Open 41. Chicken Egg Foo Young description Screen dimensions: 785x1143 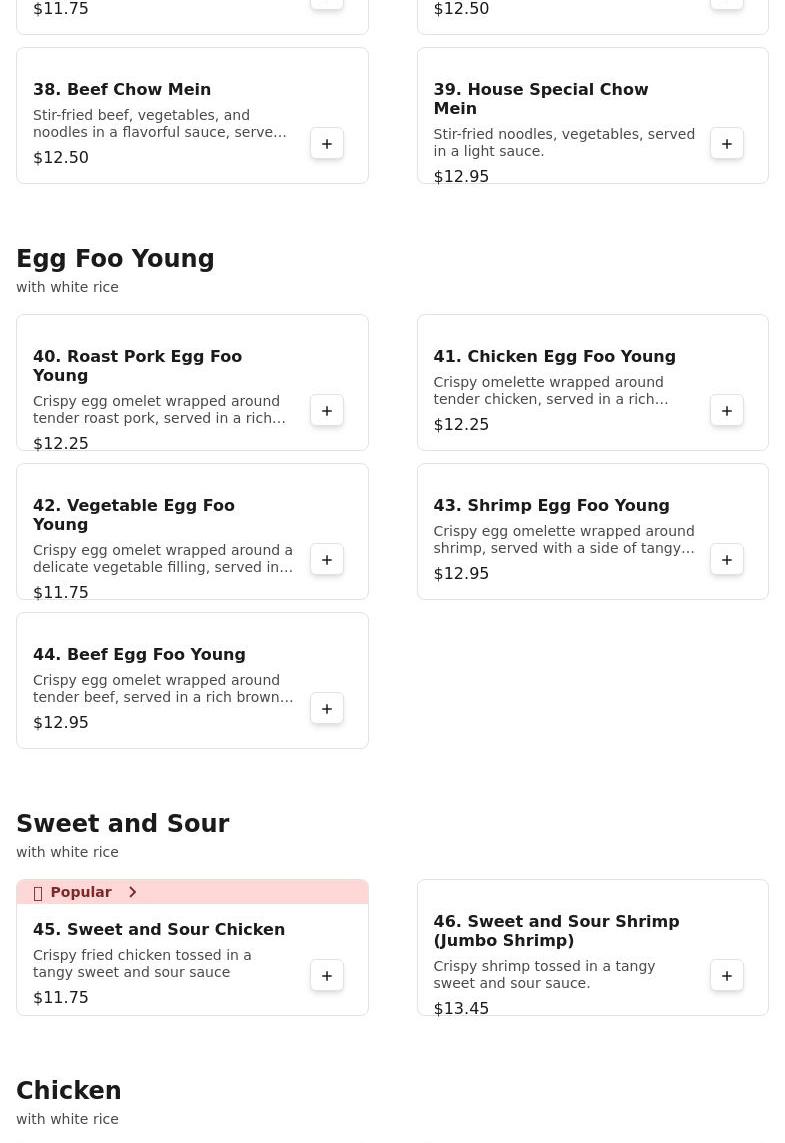click(550, 391)
